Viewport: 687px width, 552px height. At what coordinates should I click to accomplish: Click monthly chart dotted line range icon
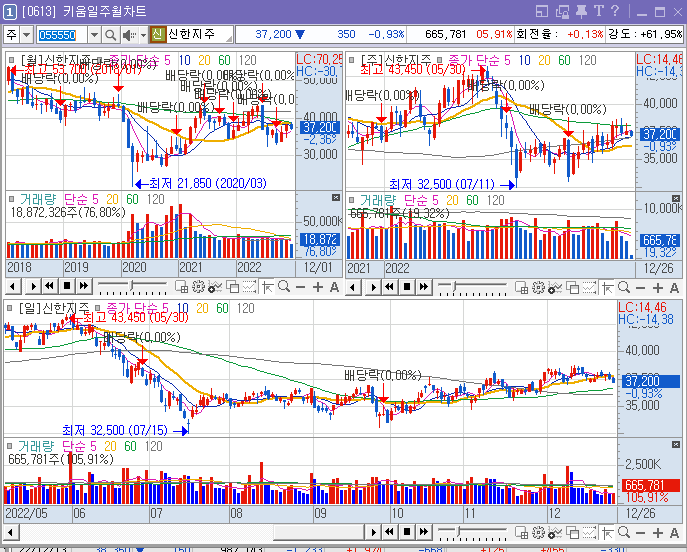point(249,287)
